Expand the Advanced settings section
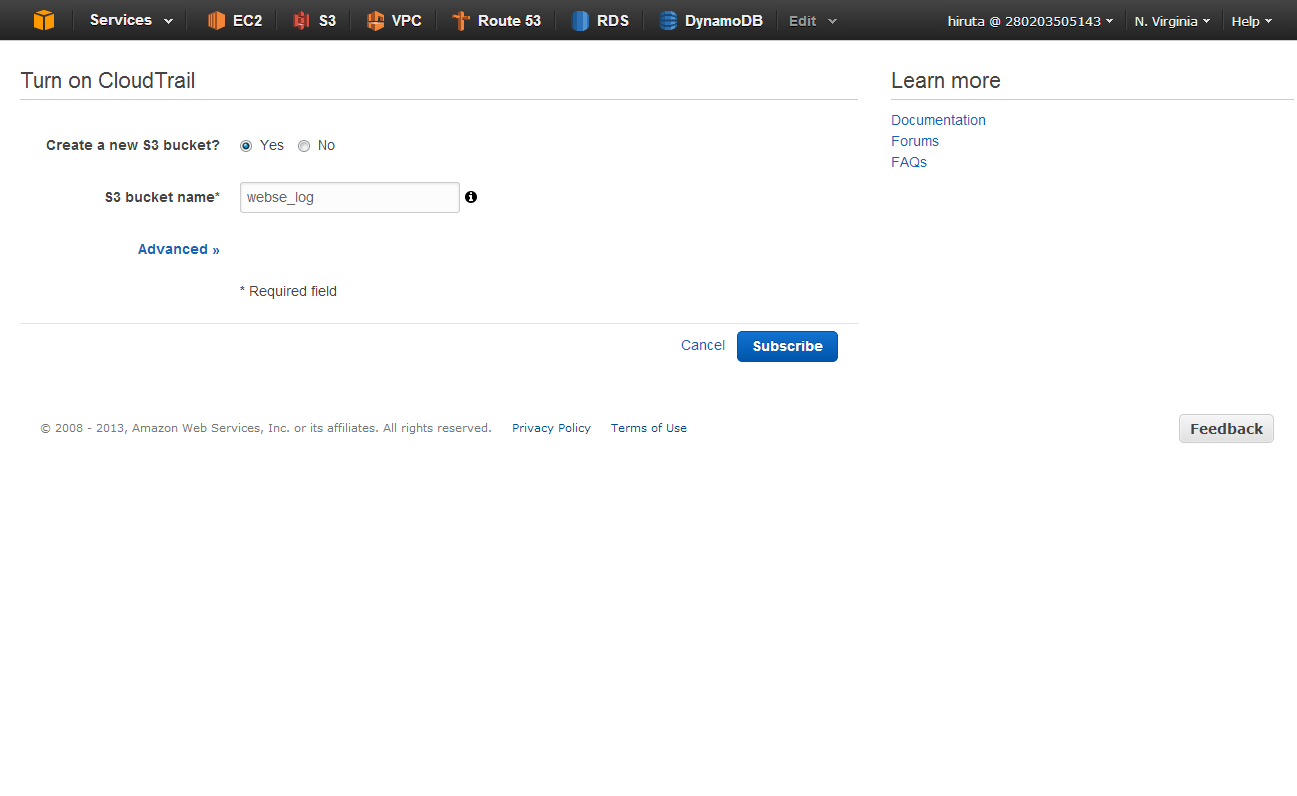Screen dimensions: 1297x796 pos(179,249)
